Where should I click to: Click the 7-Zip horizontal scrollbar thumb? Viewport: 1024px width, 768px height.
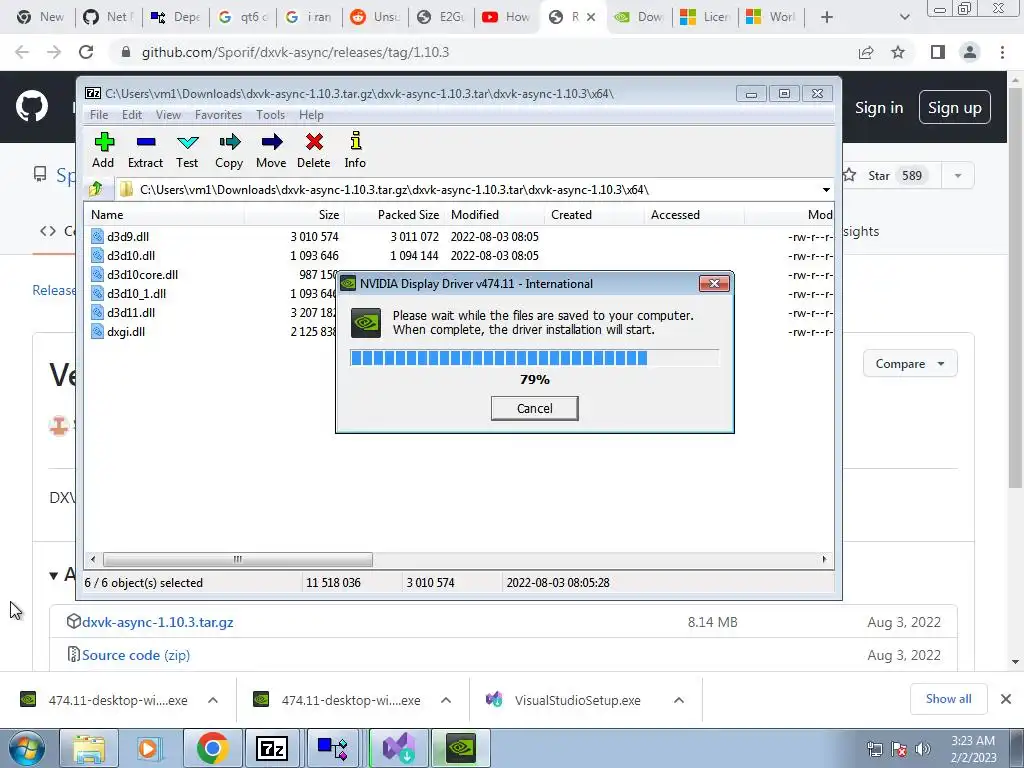[238, 560]
